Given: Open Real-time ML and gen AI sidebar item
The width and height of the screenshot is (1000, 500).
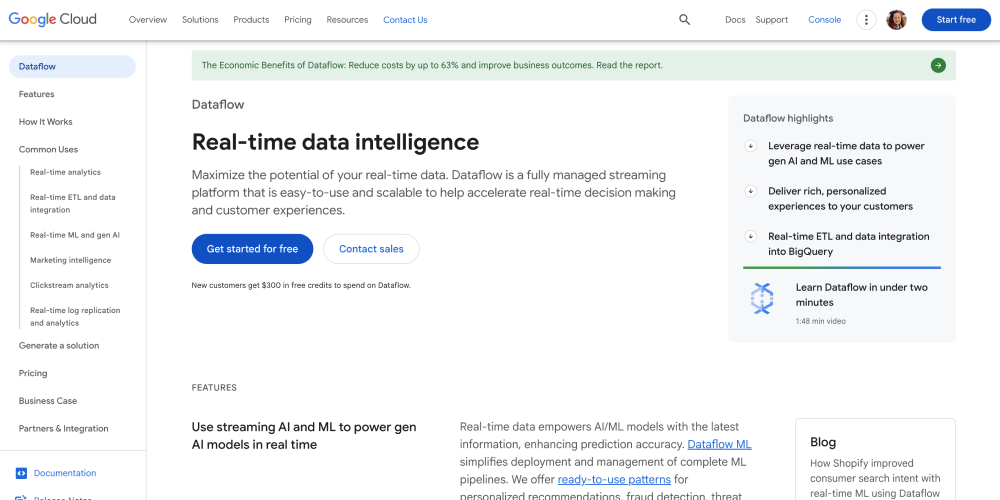Looking at the screenshot, I should (75, 235).
